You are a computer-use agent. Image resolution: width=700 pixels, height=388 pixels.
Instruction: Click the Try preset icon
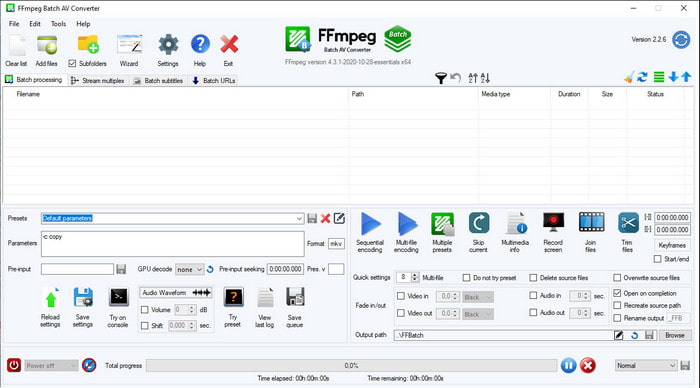click(233, 297)
